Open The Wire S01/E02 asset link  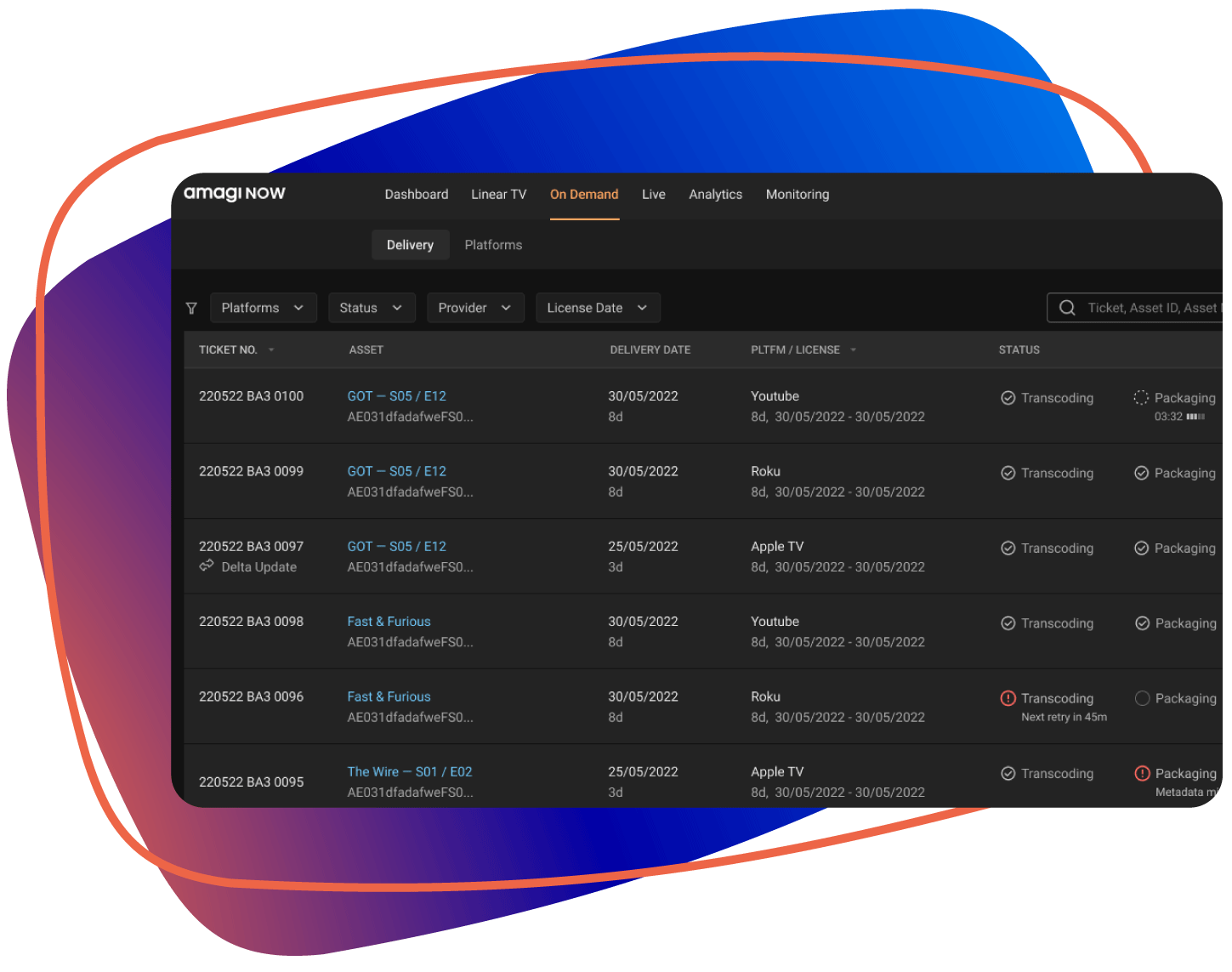click(x=410, y=772)
